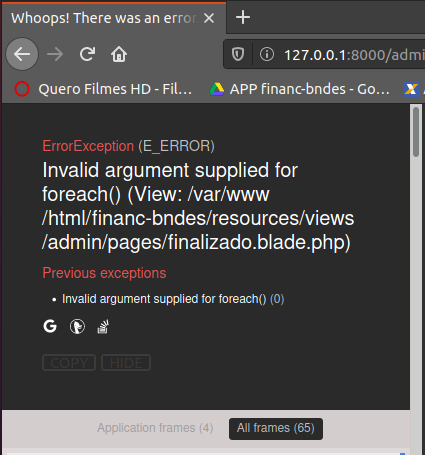The width and height of the screenshot is (425, 455).
Task: Open the browser home page icon
Action: pyautogui.click(x=119, y=54)
